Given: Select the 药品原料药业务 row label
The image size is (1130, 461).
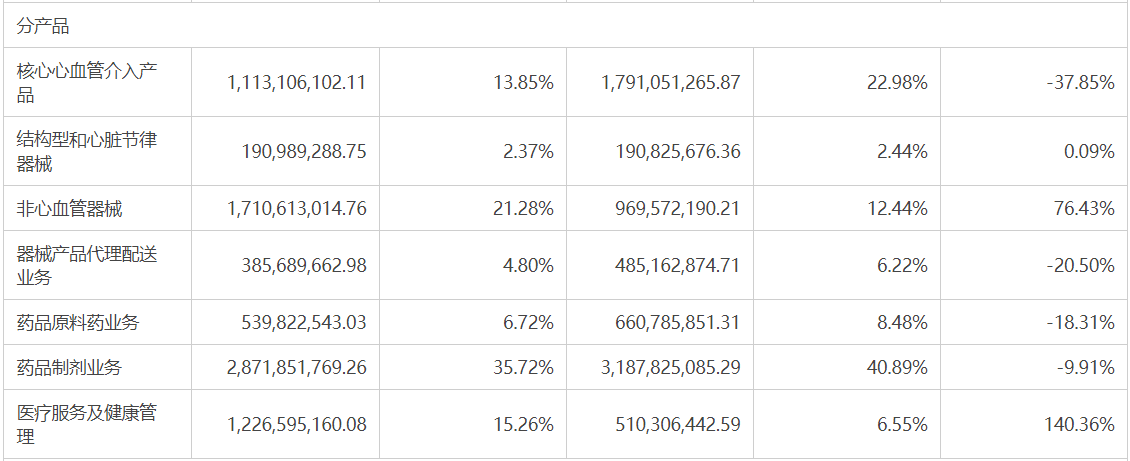Looking at the screenshot, I should pyautogui.click(x=78, y=322).
